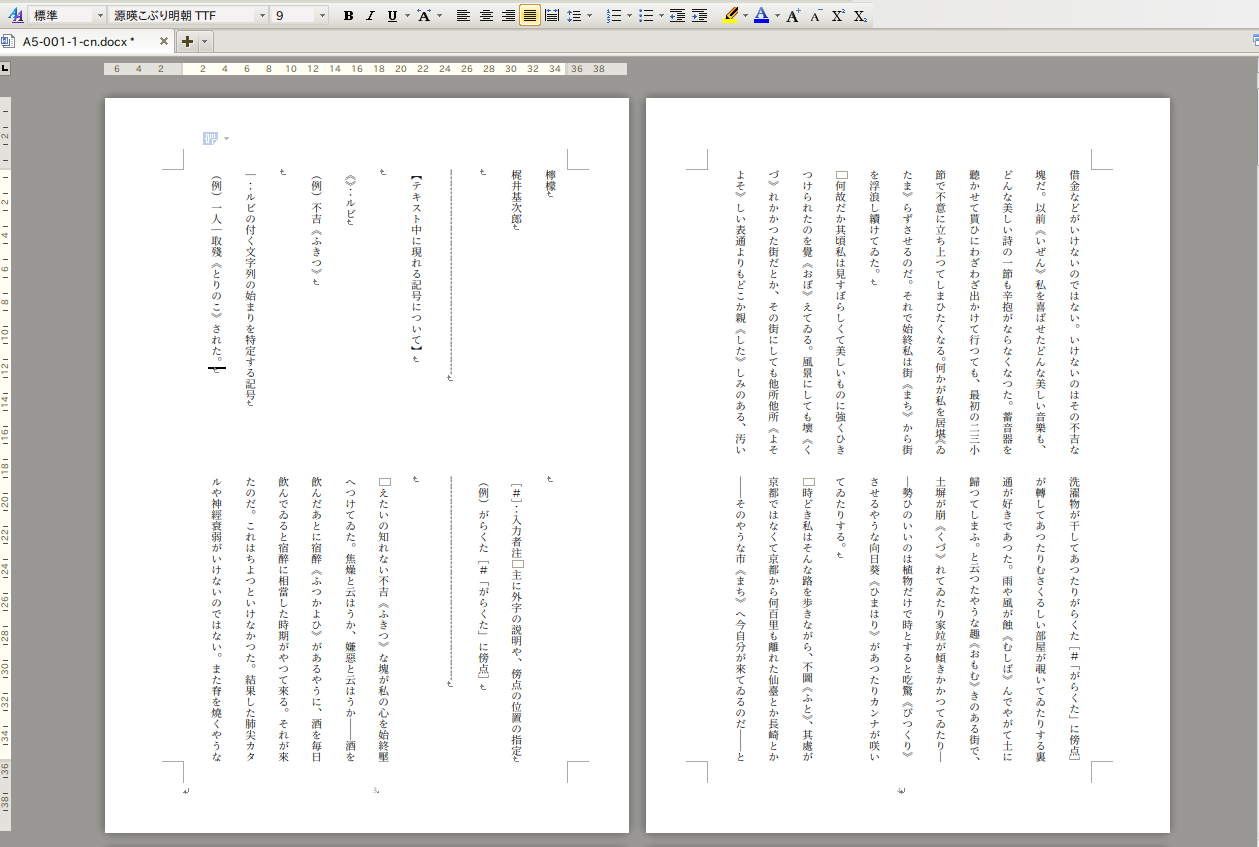
Task: Apply numbered list formatting
Action: tap(614, 16)
